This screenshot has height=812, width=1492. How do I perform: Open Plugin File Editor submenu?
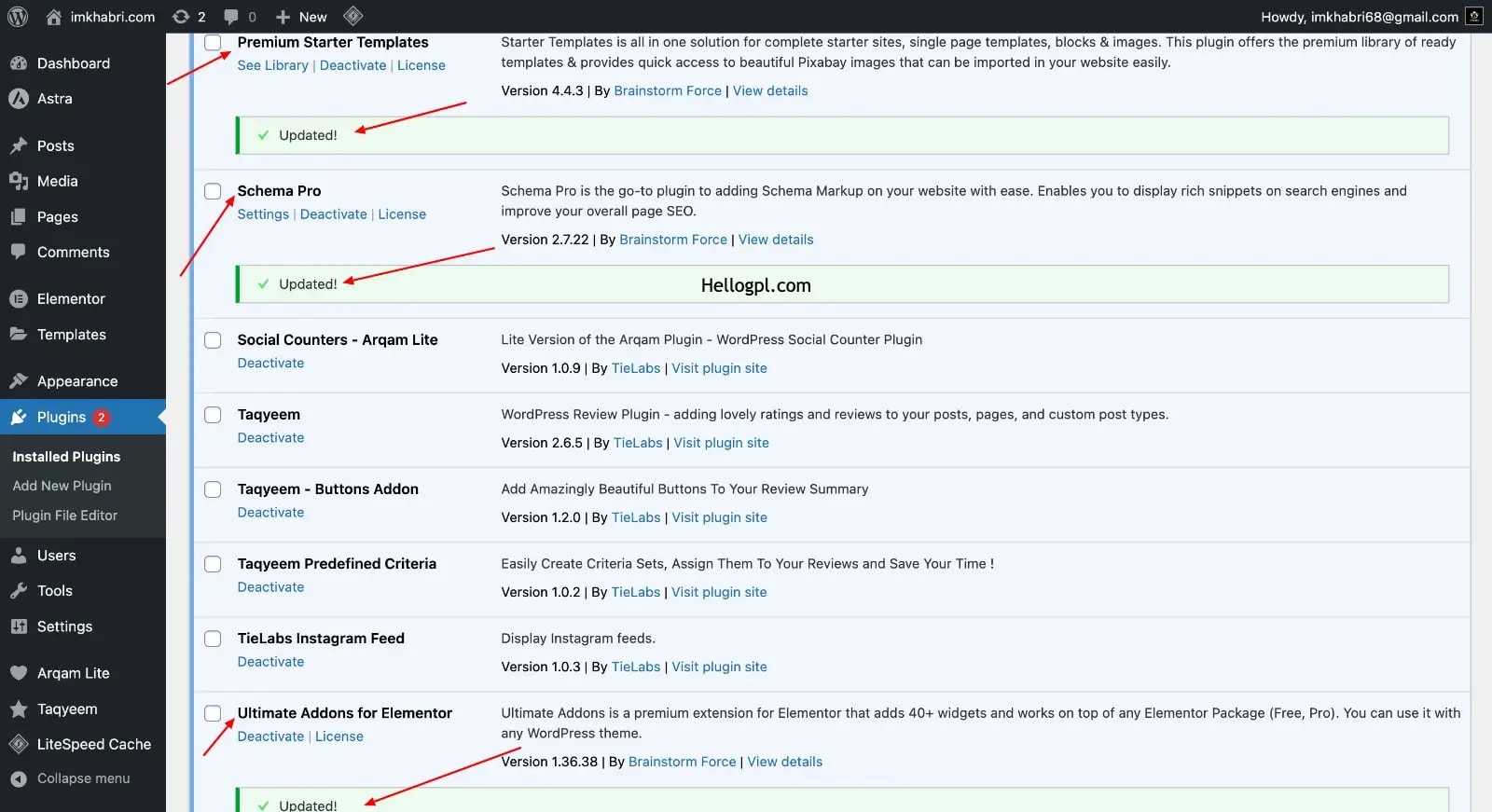tap(64, 516)
